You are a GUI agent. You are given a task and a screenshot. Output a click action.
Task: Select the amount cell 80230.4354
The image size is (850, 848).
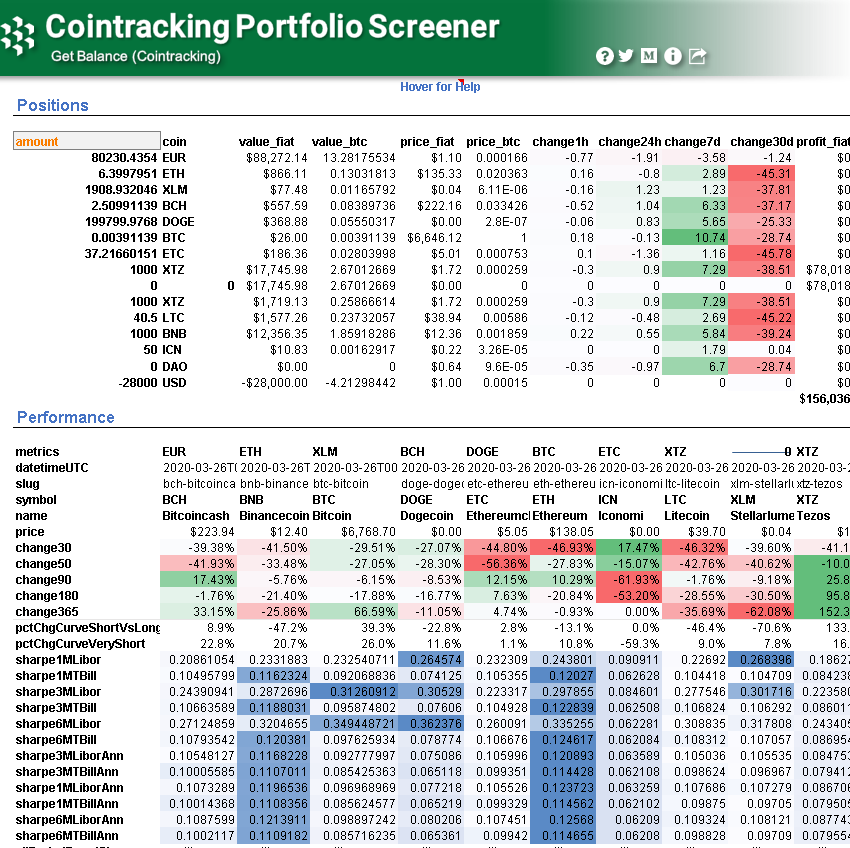point(124,158)
